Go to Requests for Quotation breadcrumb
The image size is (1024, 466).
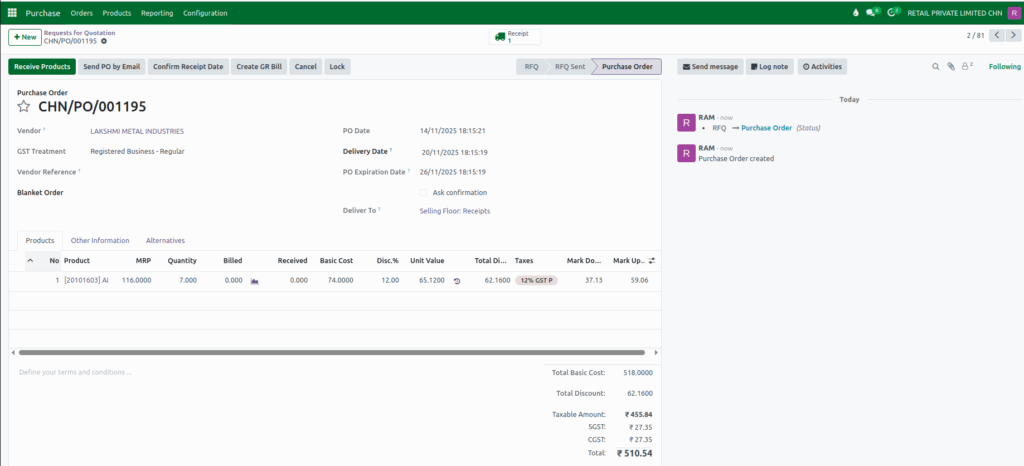(x=79, y=32)
